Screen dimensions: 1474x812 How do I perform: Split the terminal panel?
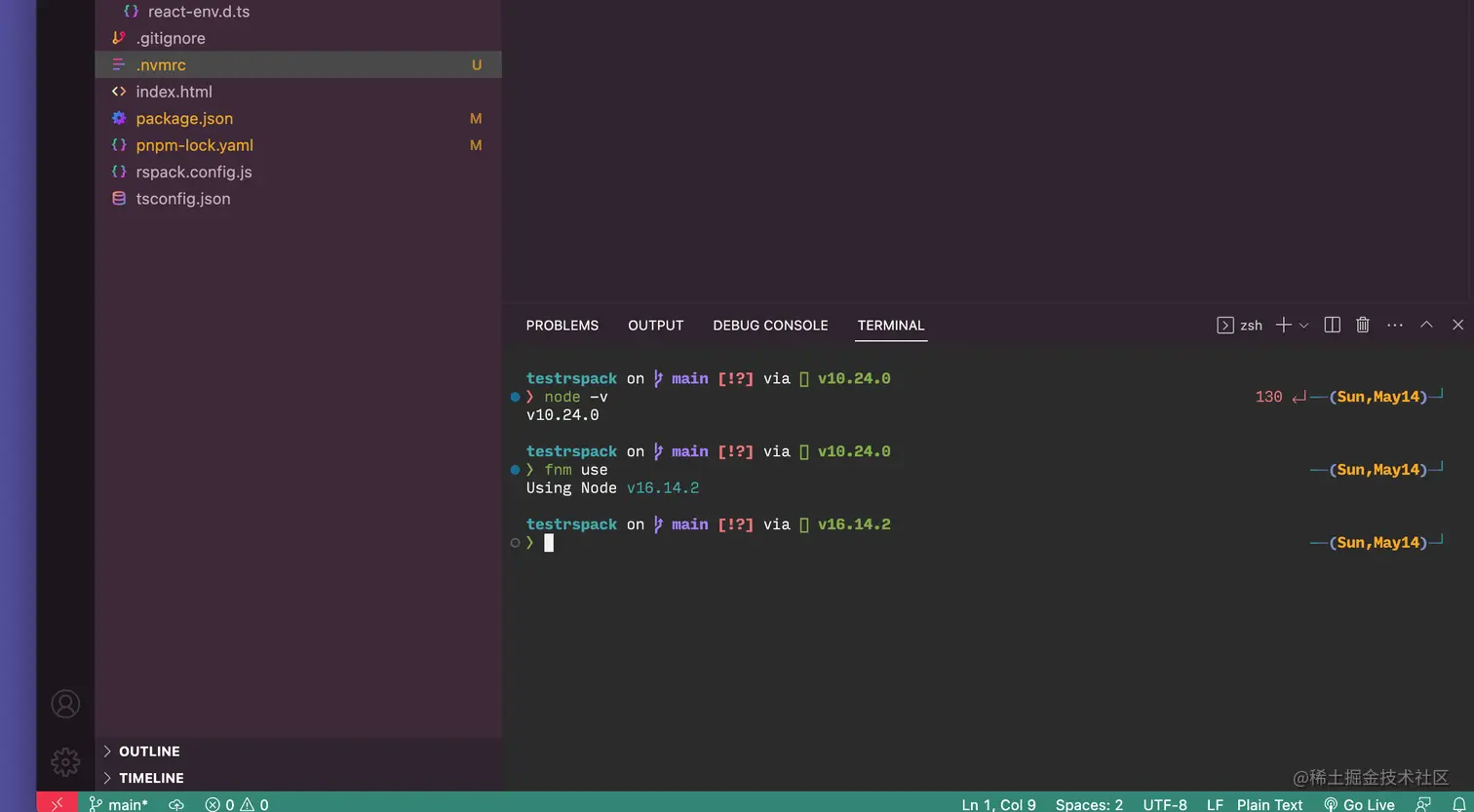pyautogui.click(x=1332, y=325)
